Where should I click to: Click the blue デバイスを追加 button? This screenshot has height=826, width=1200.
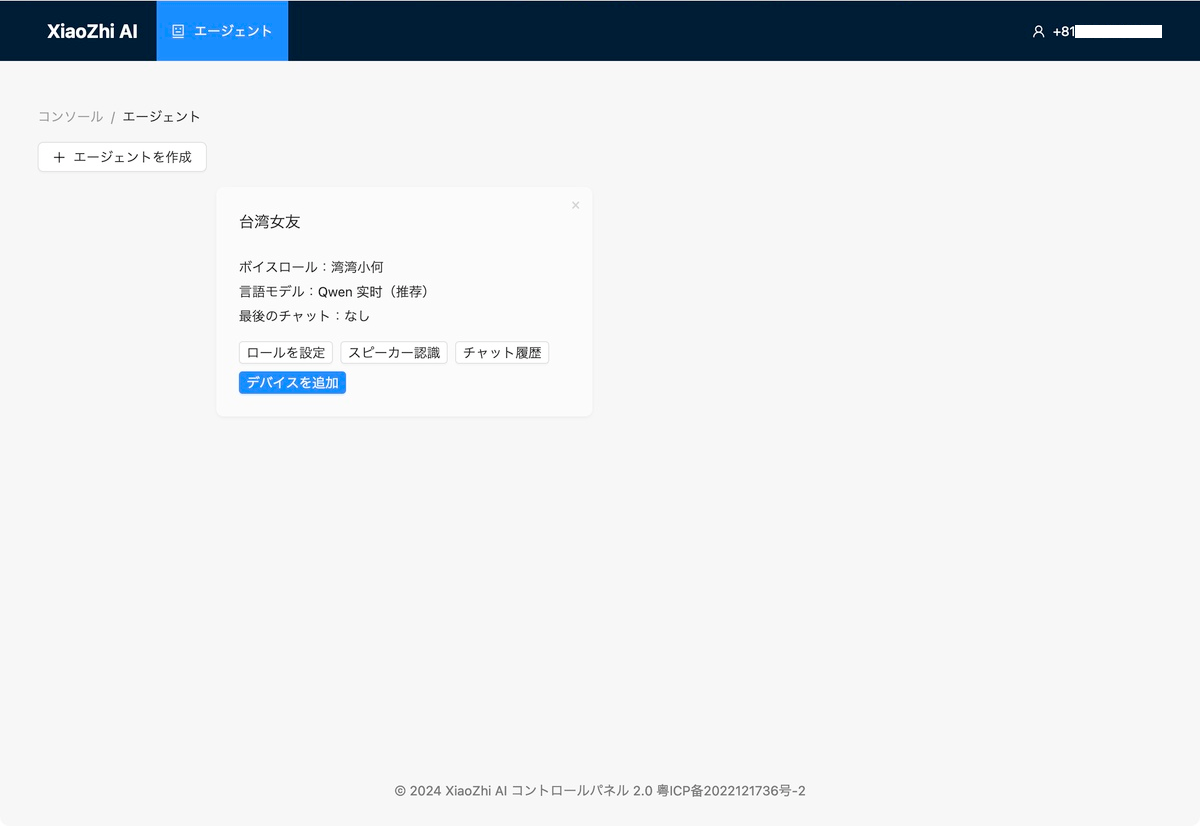(292, 383)
